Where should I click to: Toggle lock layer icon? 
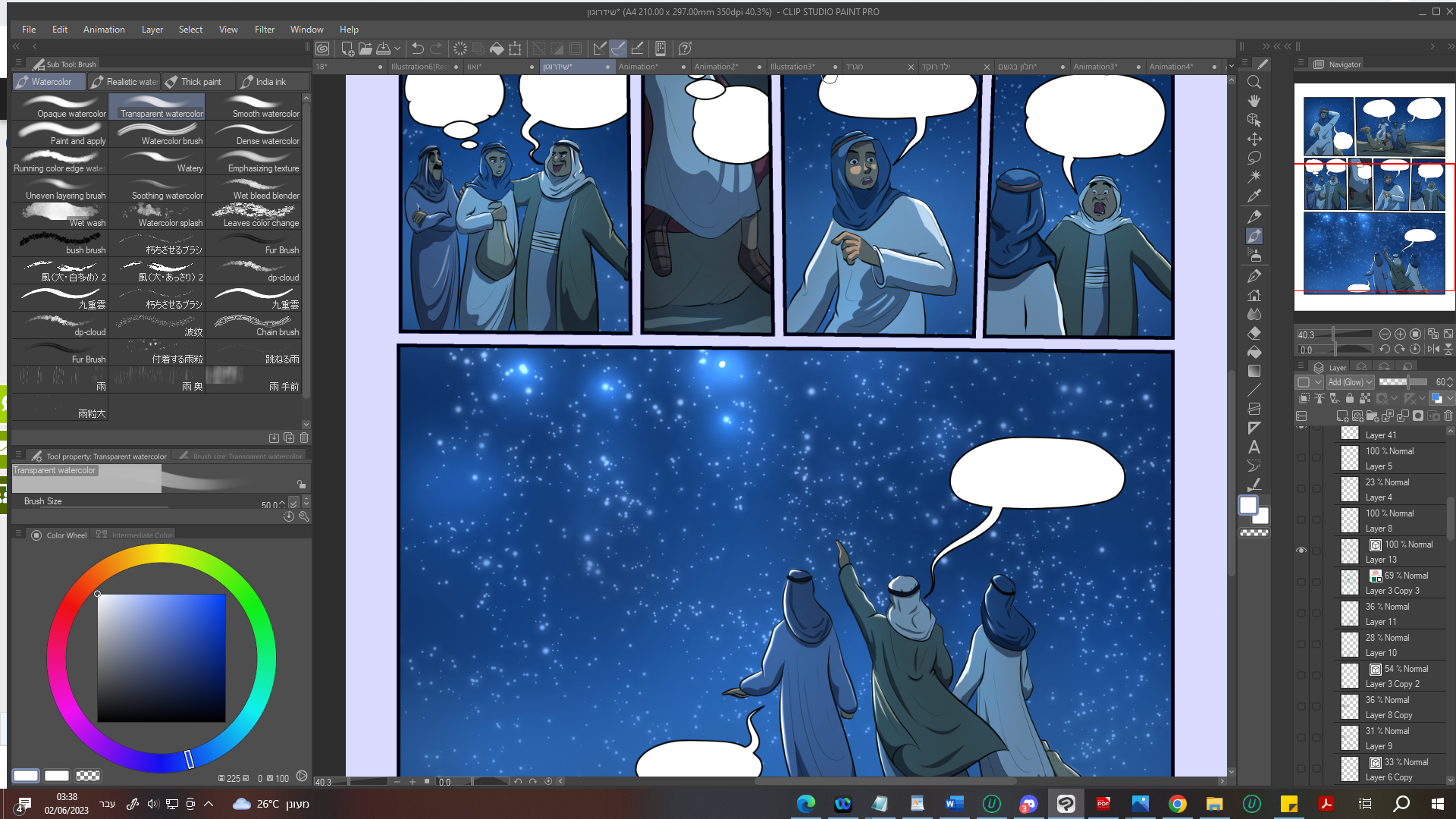(x=1350, y=398)
